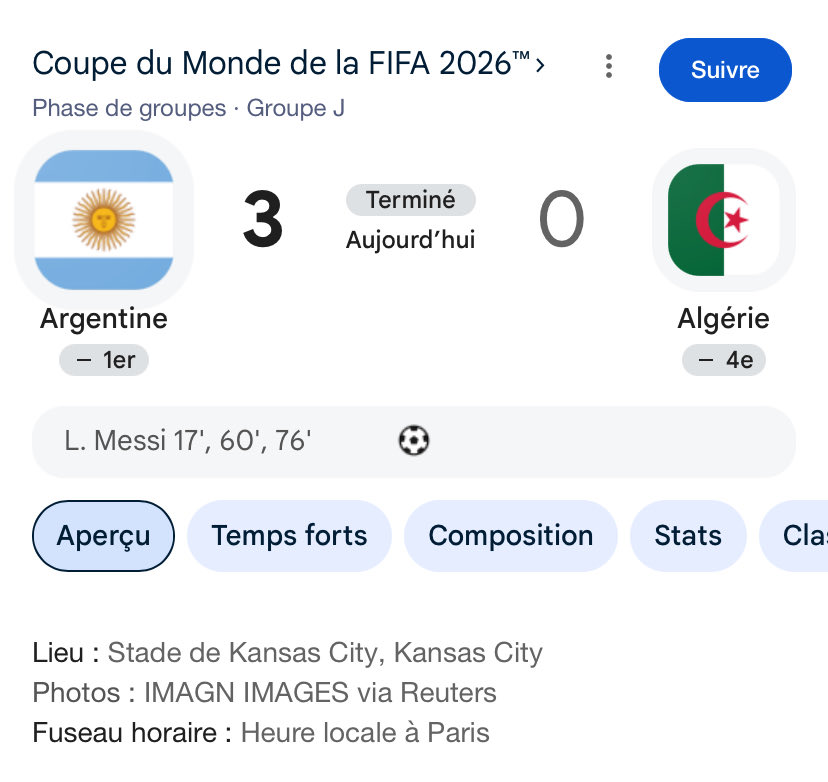Click the Argentina flag icon
828x782 pixels.
point(104,220)
